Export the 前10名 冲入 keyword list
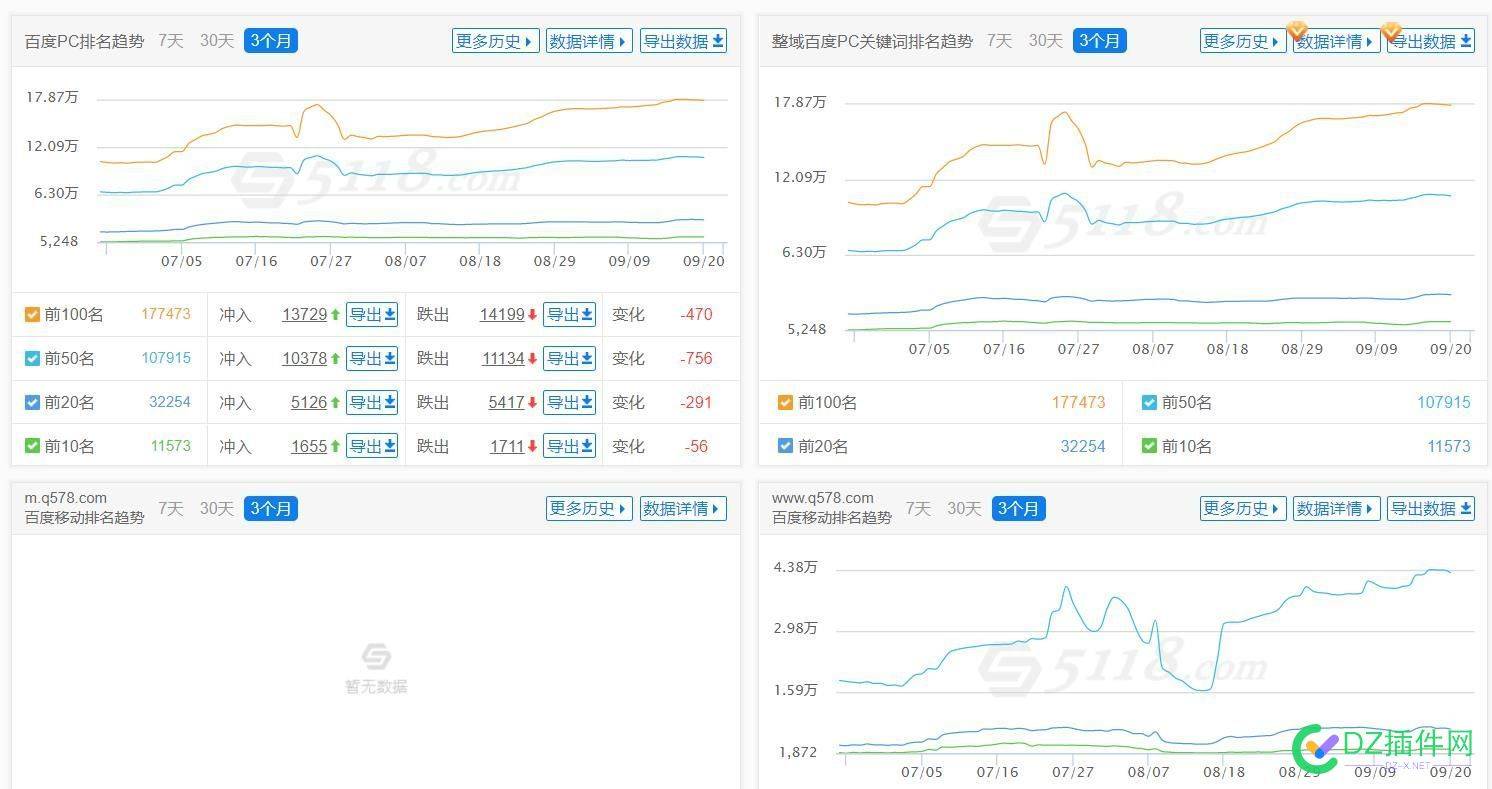This screenshot has height=789, width=1492. (x=372, y=446)
